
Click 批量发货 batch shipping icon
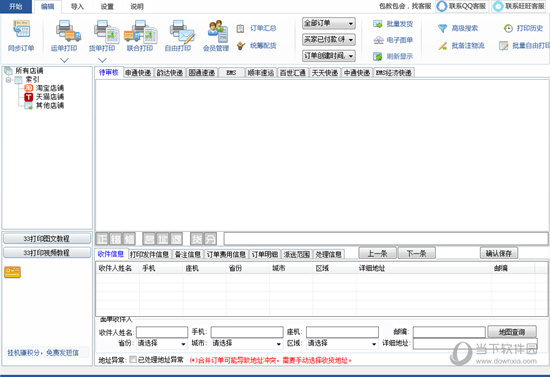[x=377, y=24]
